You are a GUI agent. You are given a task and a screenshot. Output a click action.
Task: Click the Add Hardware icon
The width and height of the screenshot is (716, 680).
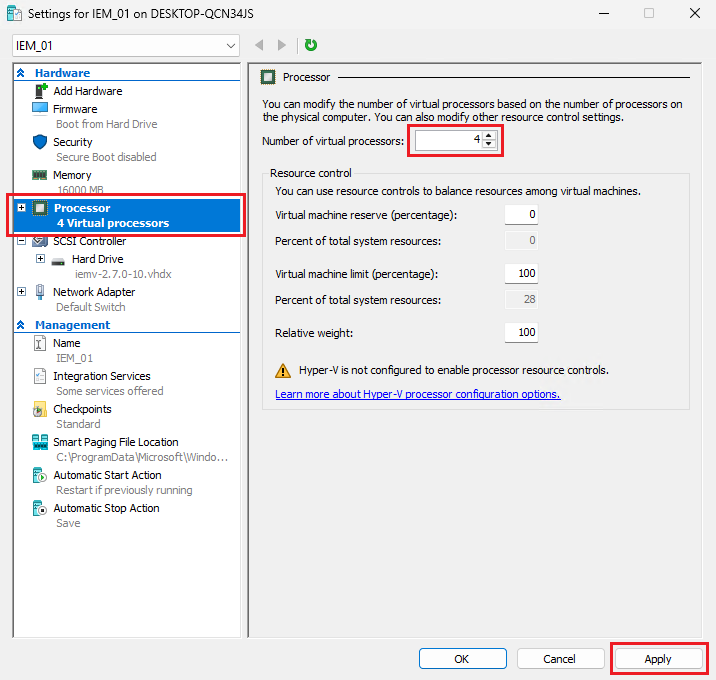click(40, 91)
